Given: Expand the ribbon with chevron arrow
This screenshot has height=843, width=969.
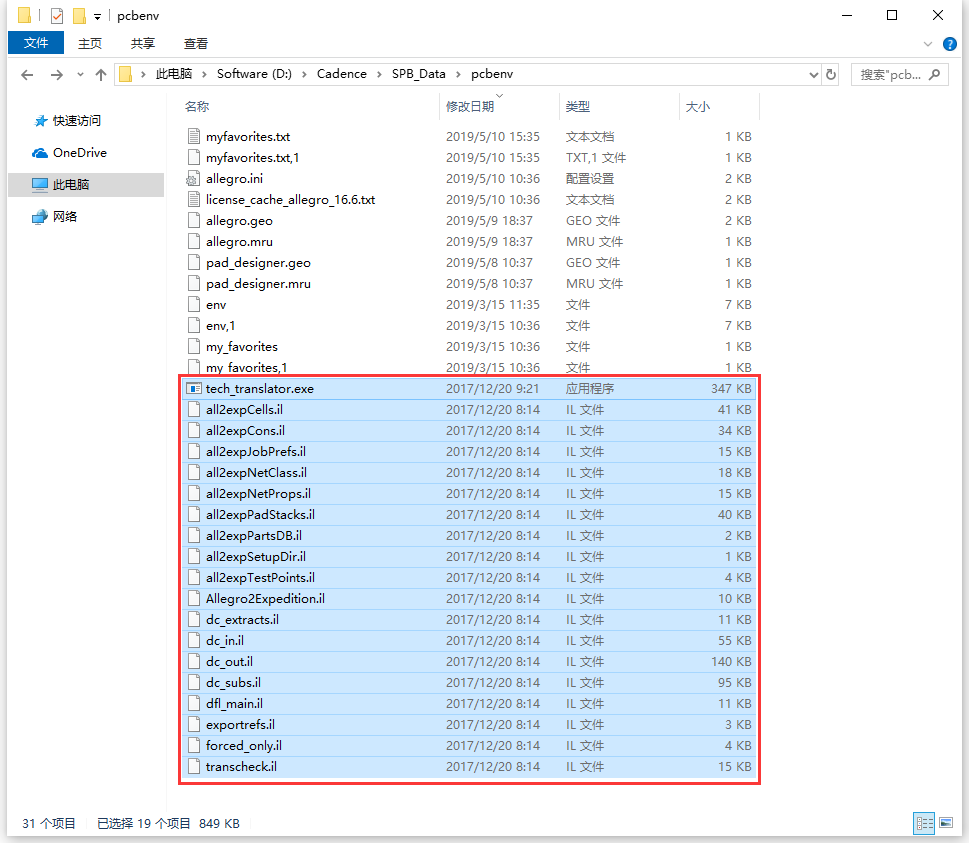Looking at the screenshot, I should pyautogui.click(x=928, y=44).
